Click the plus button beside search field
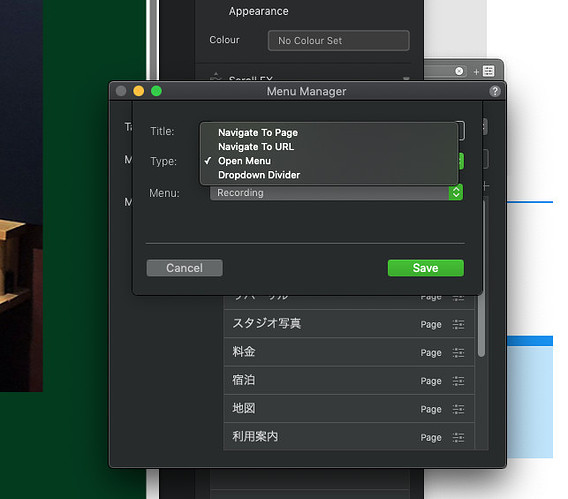Image resolution: width=568 pixels, height=499 pixels. tap(476, 72)
